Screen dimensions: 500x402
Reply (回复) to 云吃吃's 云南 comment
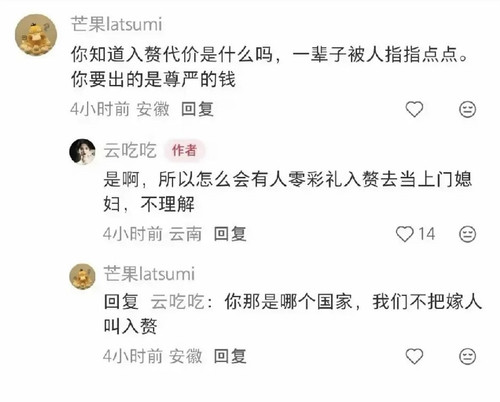point(230,234)
